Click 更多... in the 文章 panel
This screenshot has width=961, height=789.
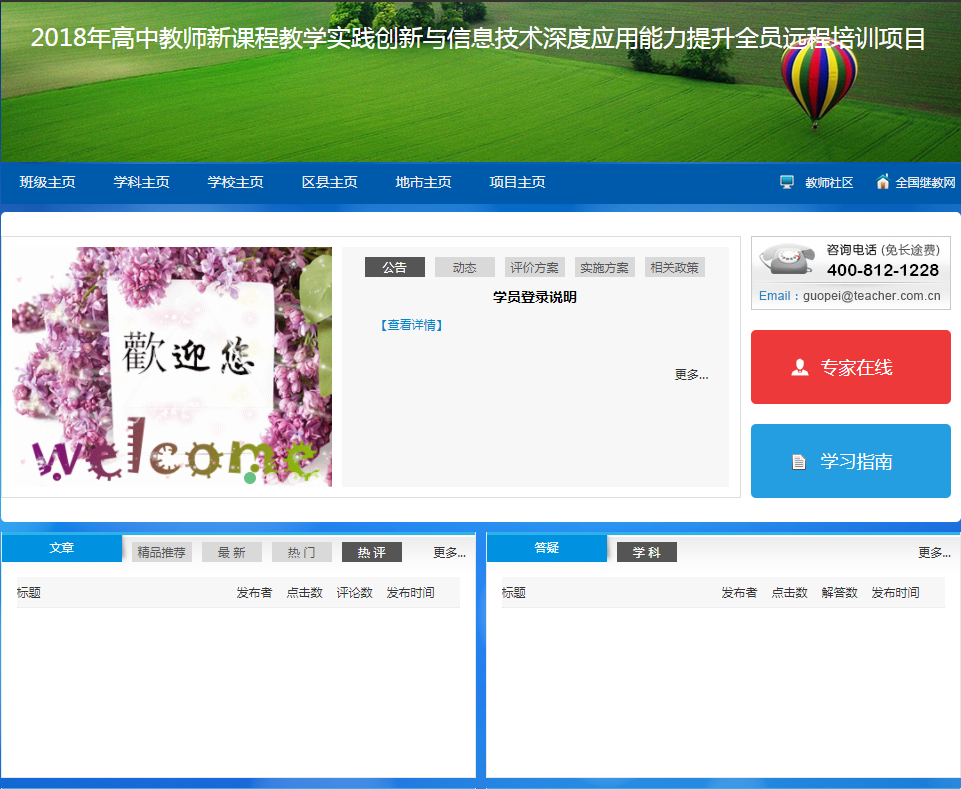coord(449,553)
